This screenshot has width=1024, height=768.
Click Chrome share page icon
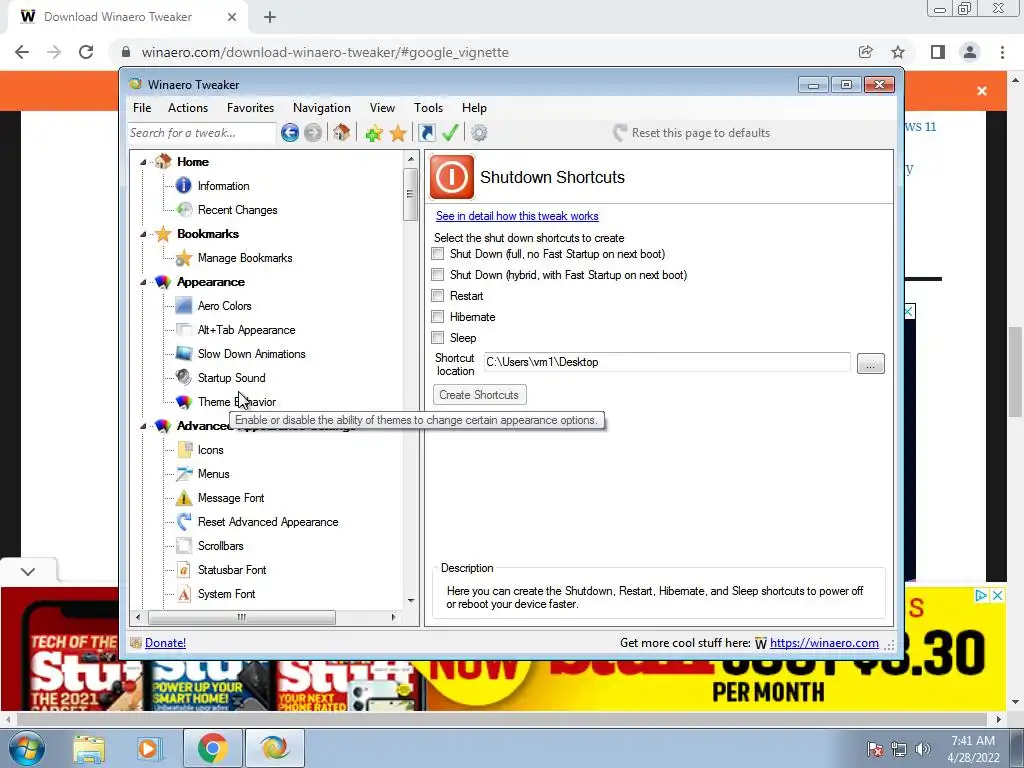click(866, 52)
